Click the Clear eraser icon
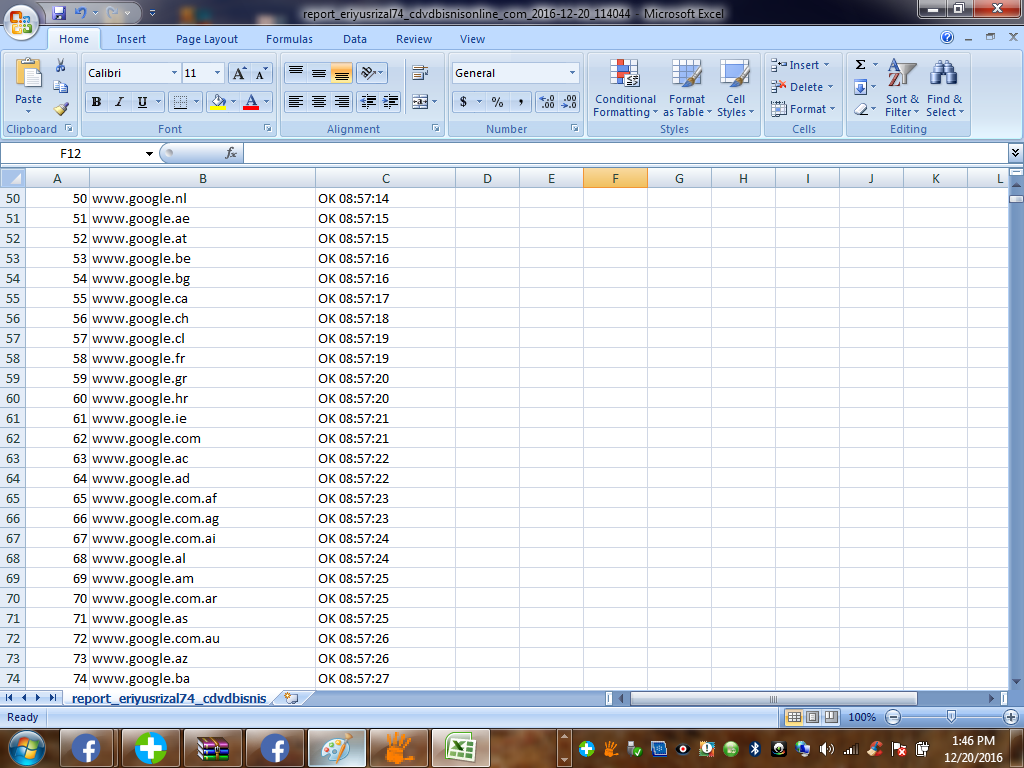Image resolution: width=1024 pixels, height=768 pixels. pos(861,109)
